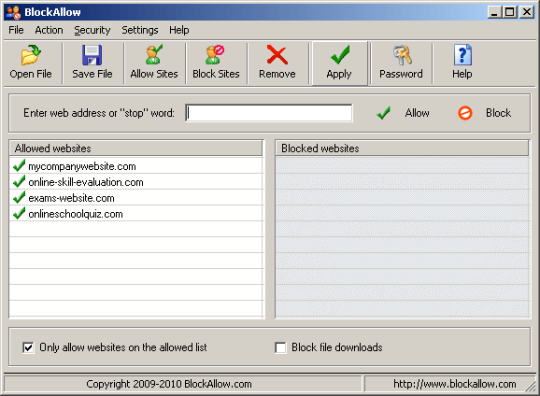Click the Apply green checkmark icon
540x396 pixels.
(340, 55)
